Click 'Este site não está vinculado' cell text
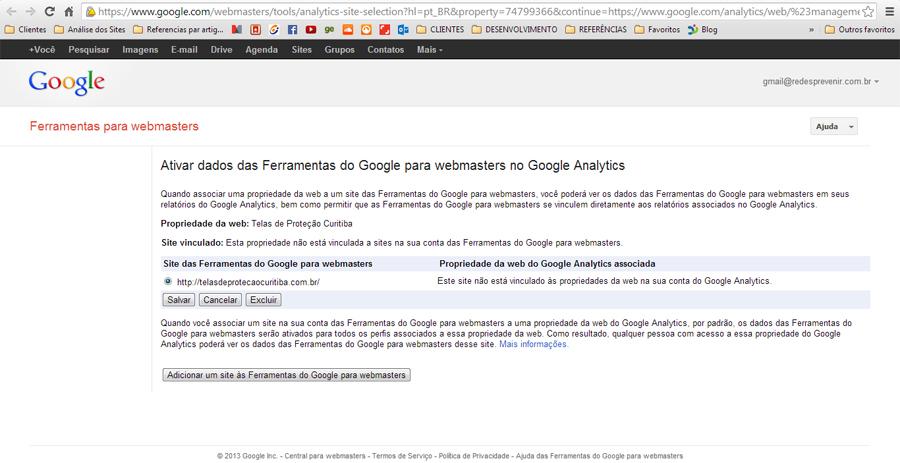The image size is (900, 463). pos(604,281)
